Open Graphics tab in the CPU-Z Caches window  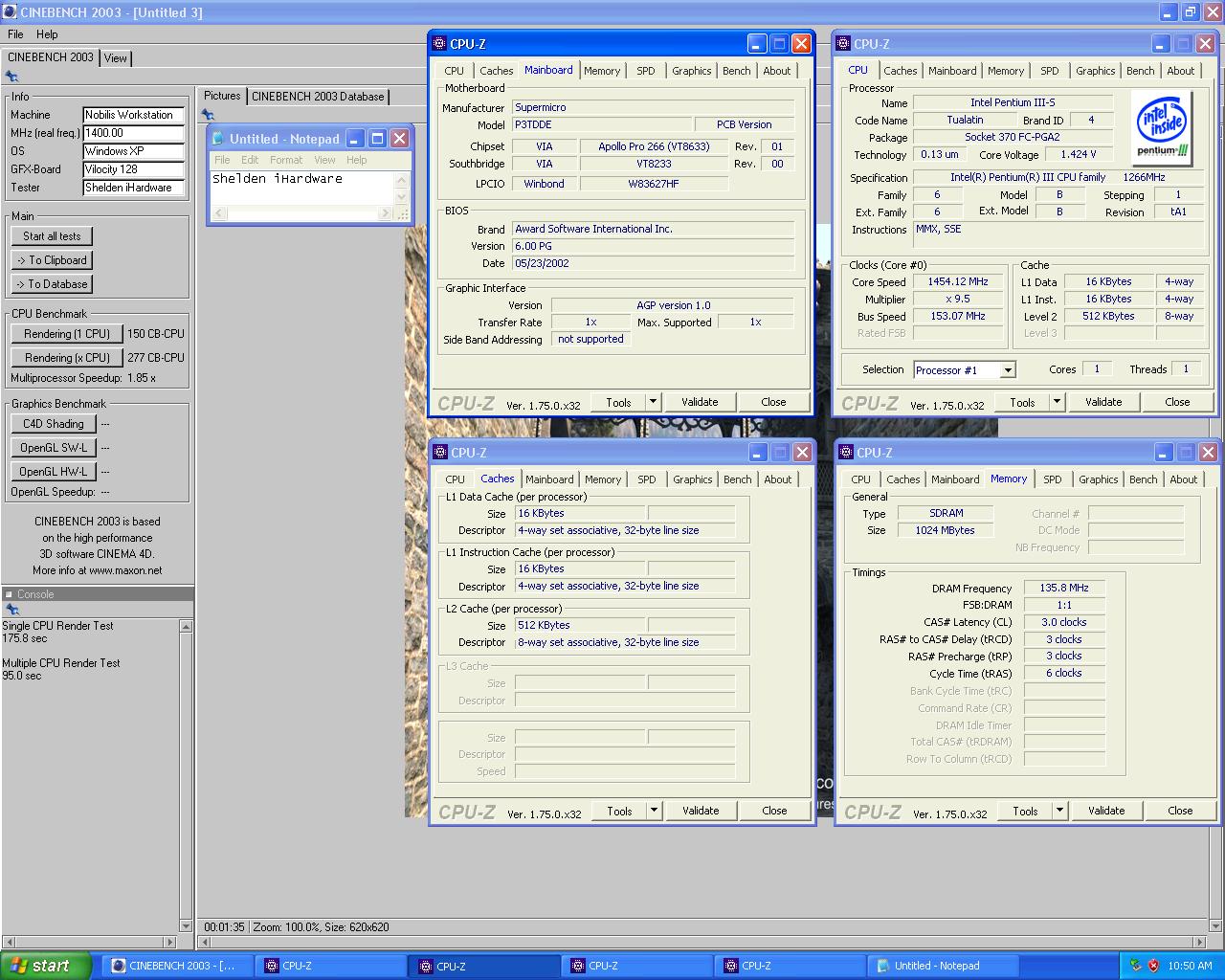click(x=692, y=479)
